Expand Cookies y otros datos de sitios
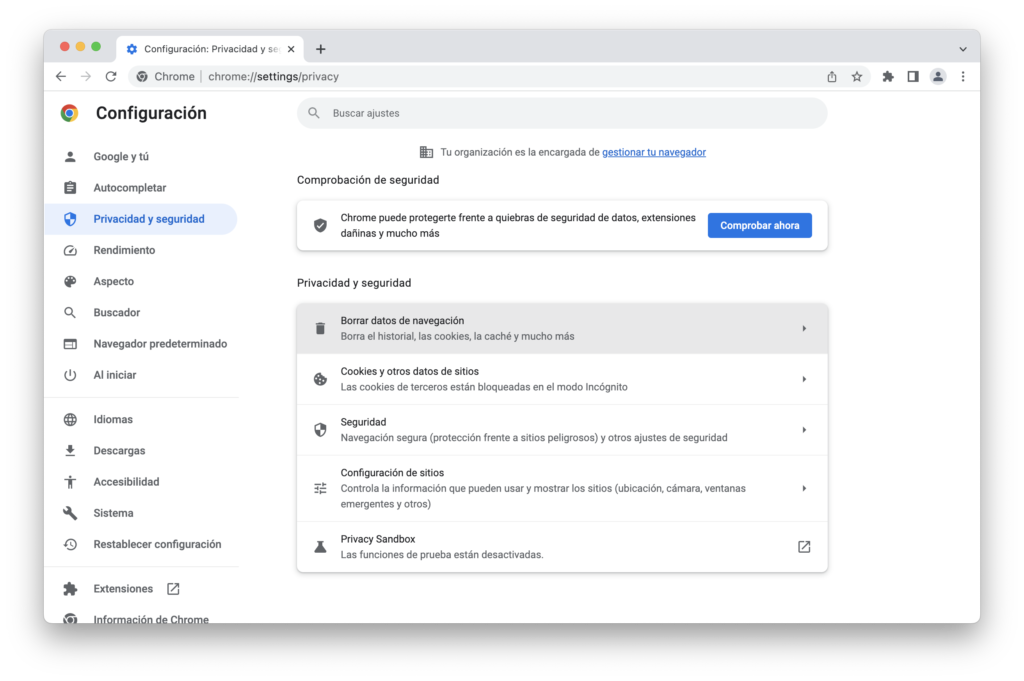 804,379
